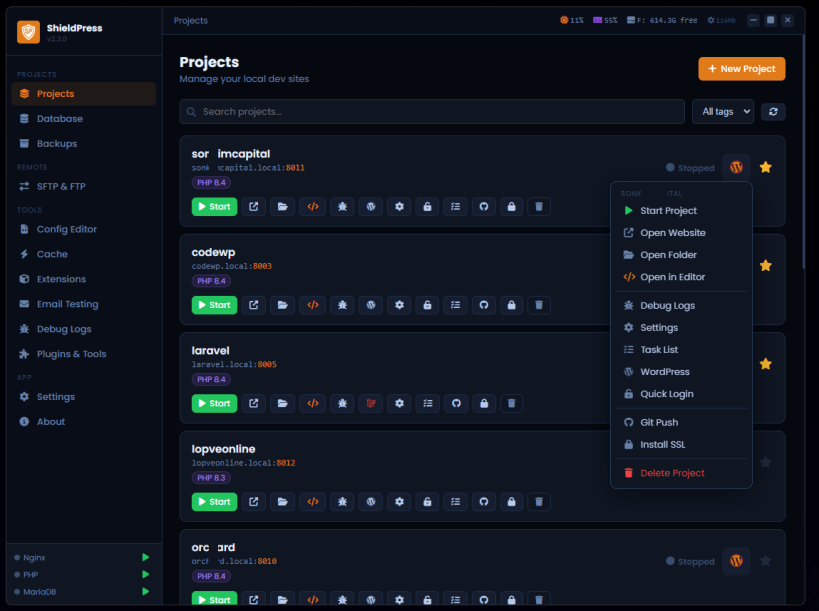This screenshot has width=819, height=611.
Task: Open debug logs bug icon in sonkimcapital row
Action: pyautogui.click(x=342, y=207)
